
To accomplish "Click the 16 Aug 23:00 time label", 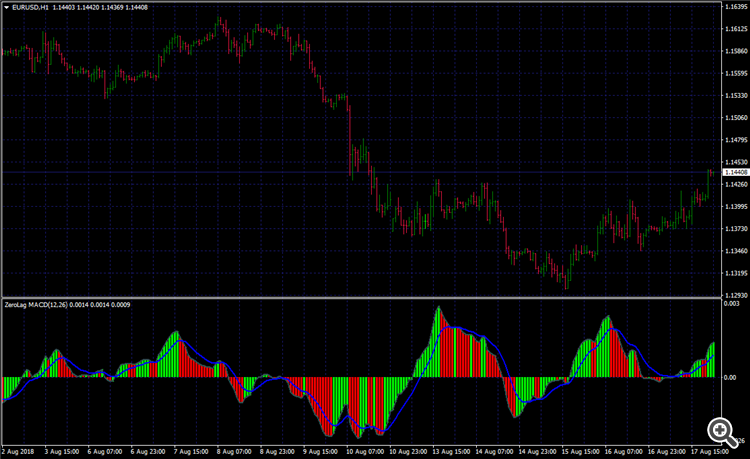I will pyautogui.click(x=666, y=452).
